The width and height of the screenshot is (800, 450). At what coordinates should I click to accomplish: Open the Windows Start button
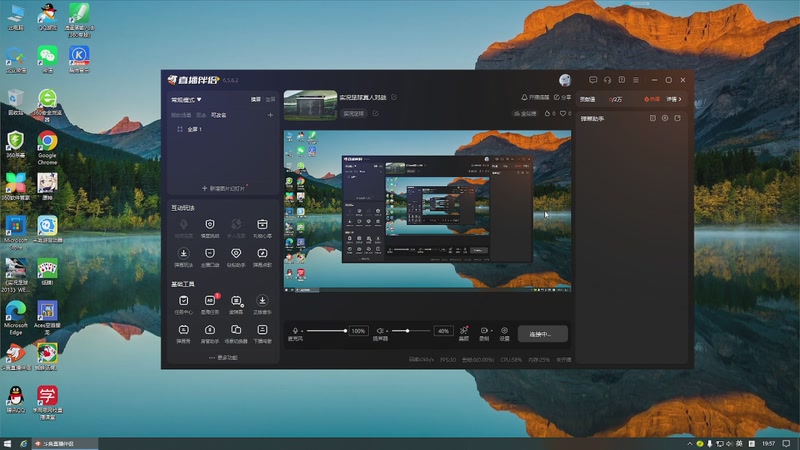pos(7,444)
